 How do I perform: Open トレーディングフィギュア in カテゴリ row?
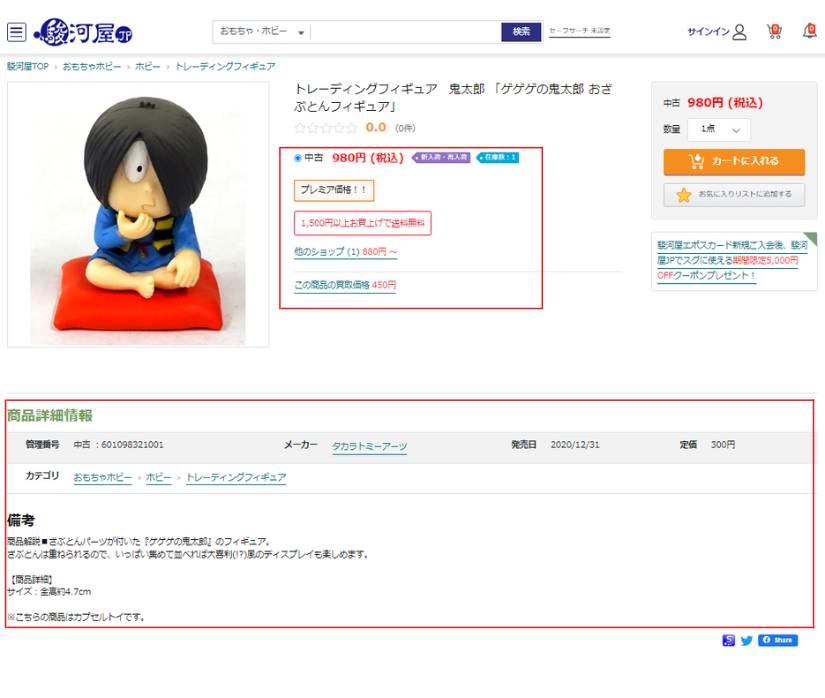[x=236, y=477]
